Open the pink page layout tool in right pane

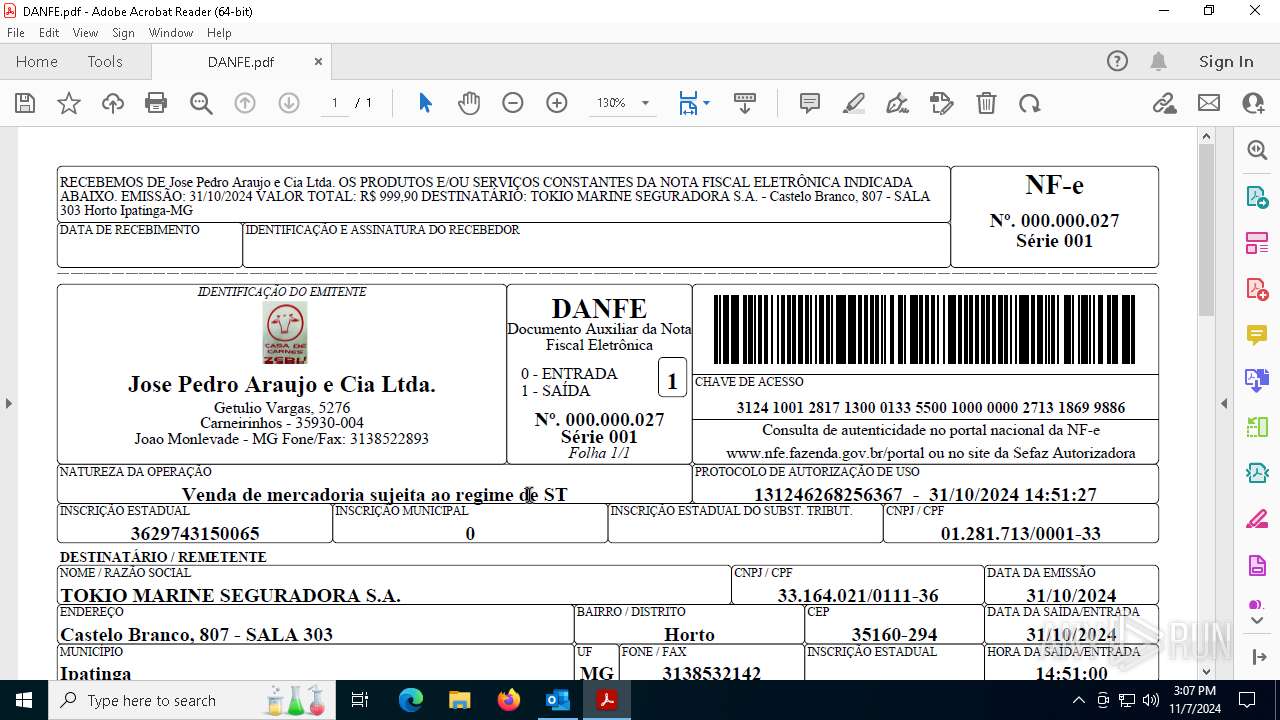(x=1257, y=243)
